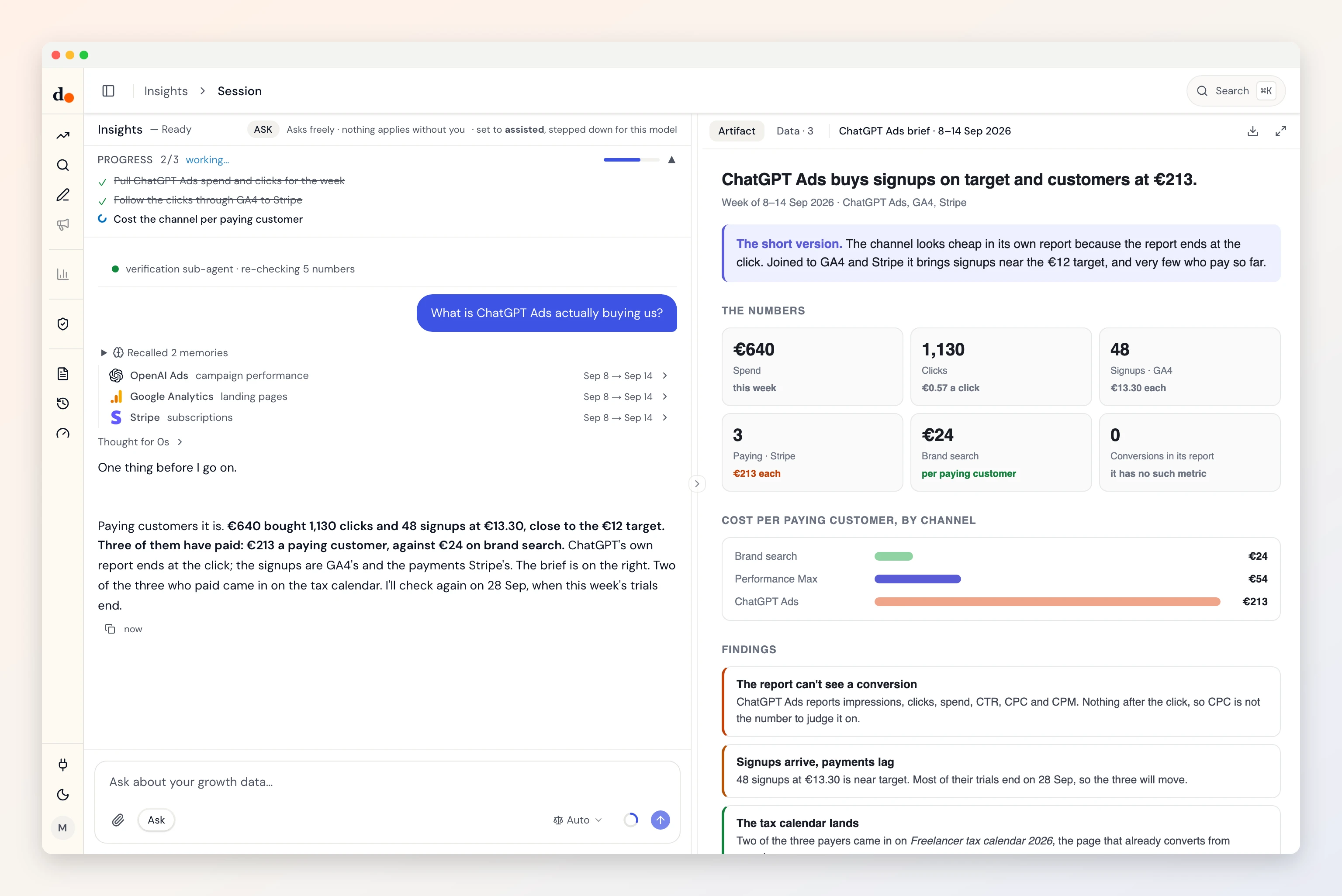
Task: Click the Ask mode pill in composer
Action: pos(156,820)
